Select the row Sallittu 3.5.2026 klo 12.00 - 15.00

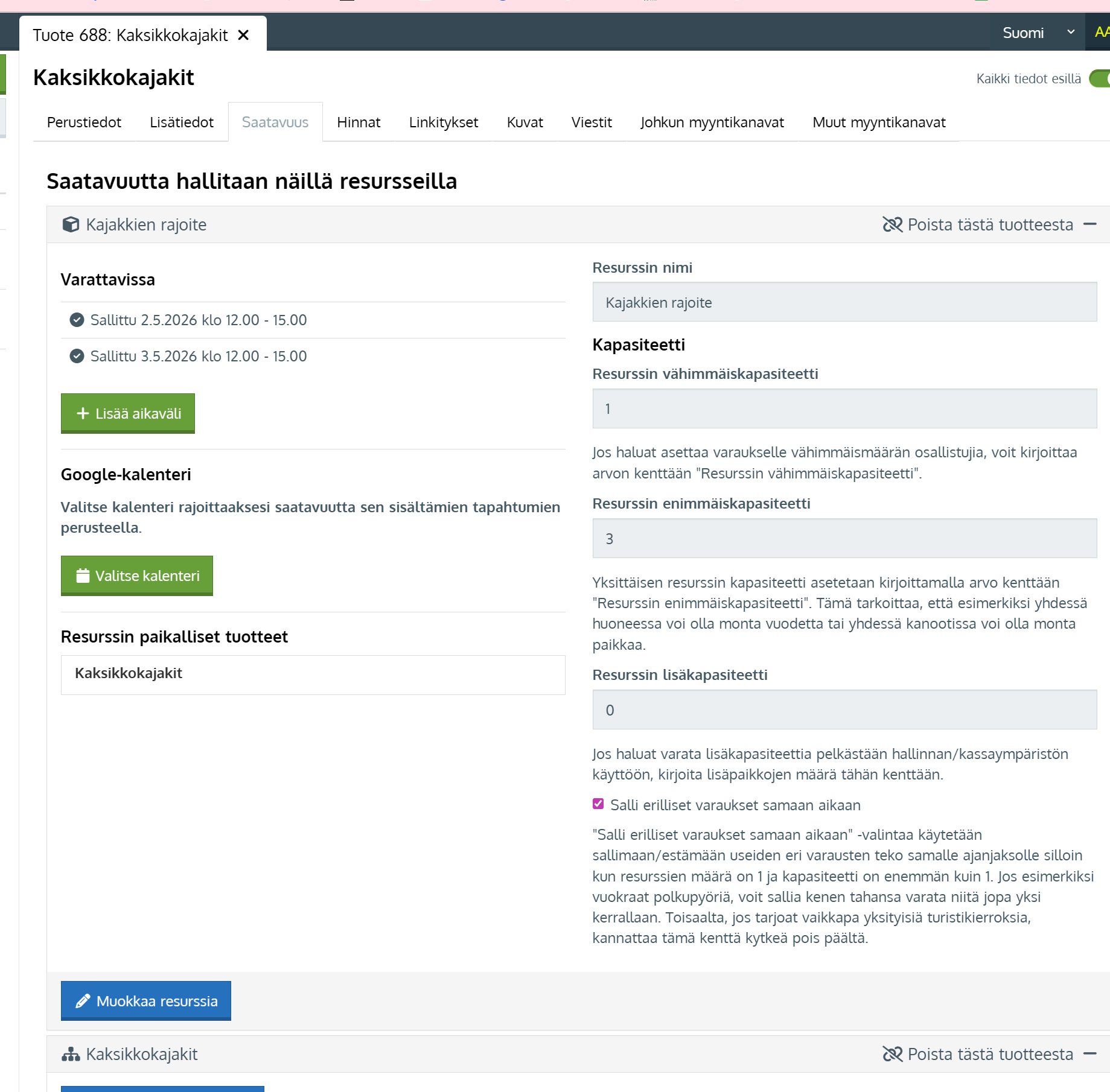coord(313,356)
